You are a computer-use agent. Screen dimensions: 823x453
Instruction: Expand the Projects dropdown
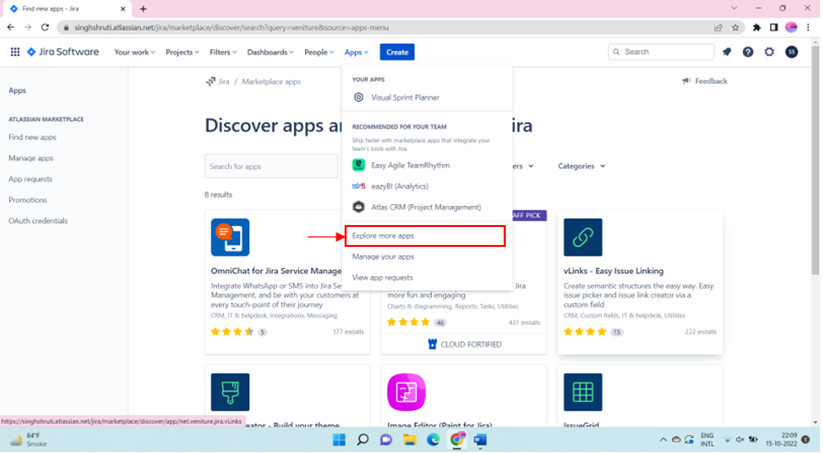pyautogui.click(x=183, y=52)
